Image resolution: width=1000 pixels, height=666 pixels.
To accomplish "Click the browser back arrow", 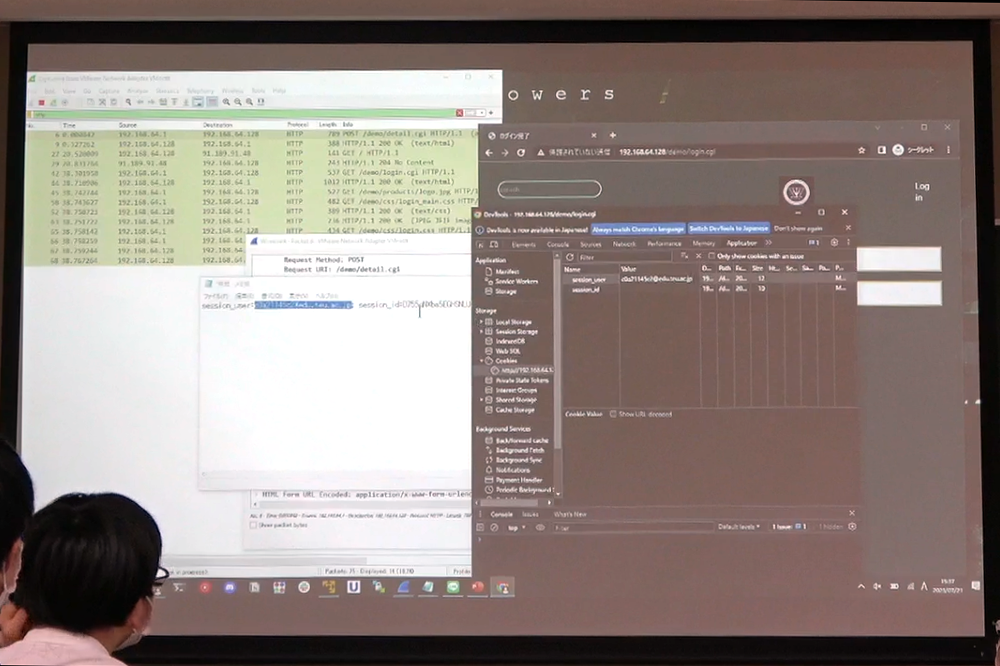I will coord(489,152).
